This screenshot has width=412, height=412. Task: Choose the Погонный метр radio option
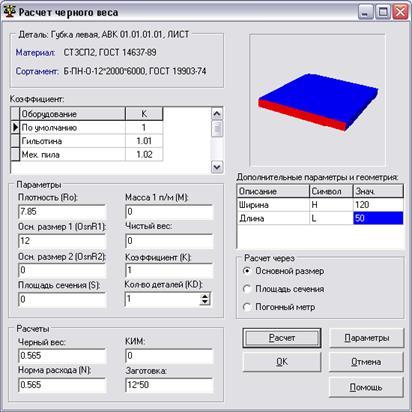(247, 307)
